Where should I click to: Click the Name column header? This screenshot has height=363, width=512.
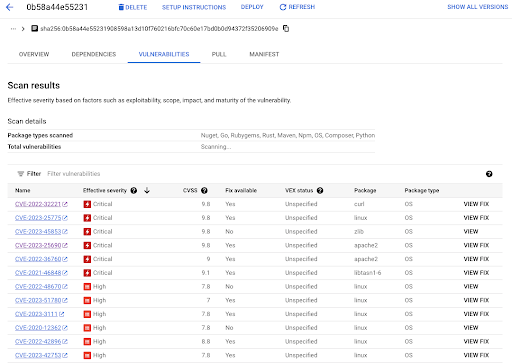(23, 190)
